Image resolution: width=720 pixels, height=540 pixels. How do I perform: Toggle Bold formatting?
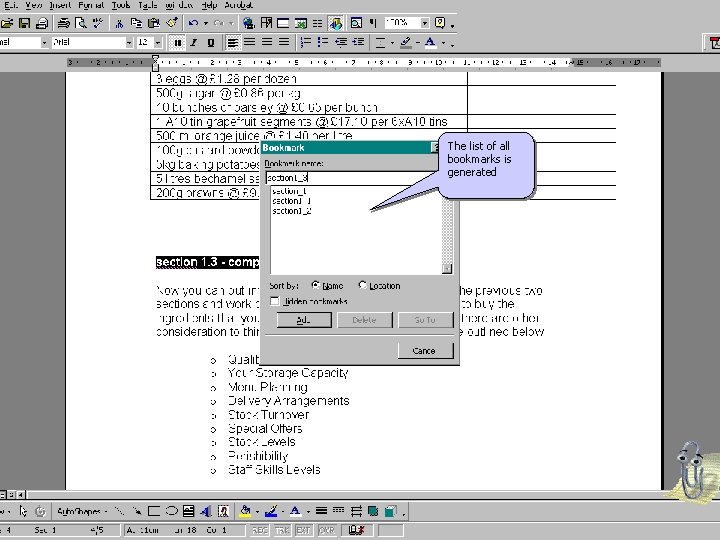pos(177,43)
